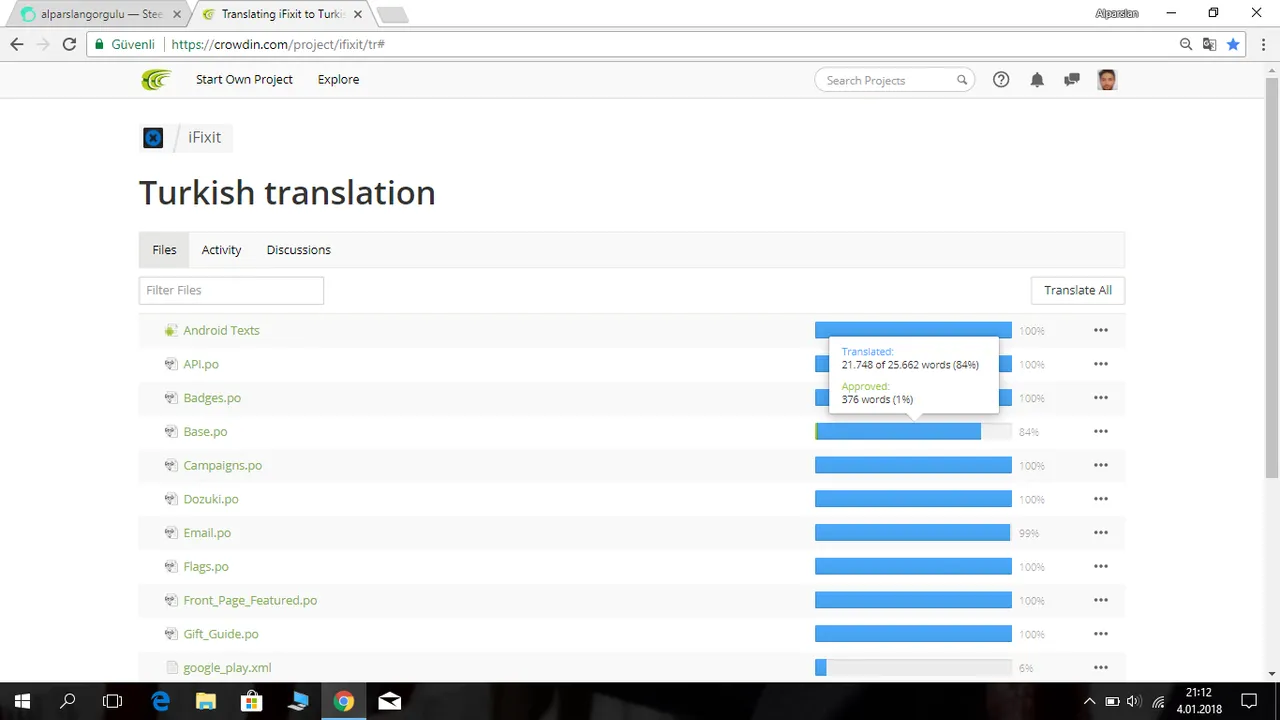Open the help question mark icon
The width and height of the screenshot is (1280, 720).
[1001, 80]
